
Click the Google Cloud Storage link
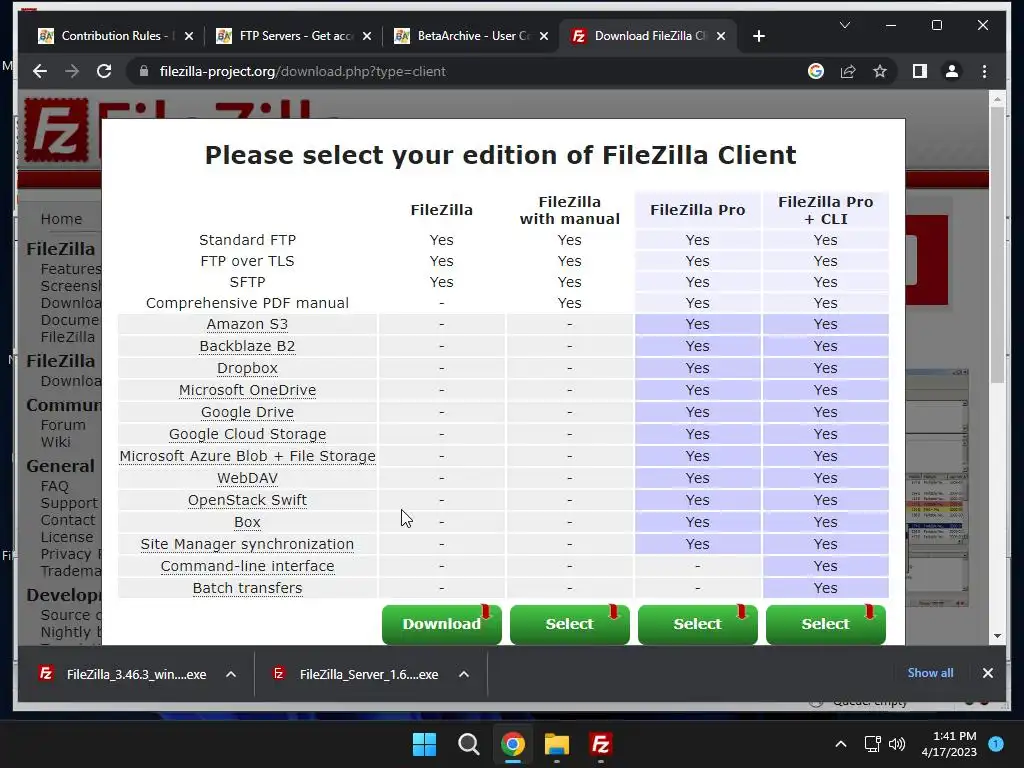[247, 434]
